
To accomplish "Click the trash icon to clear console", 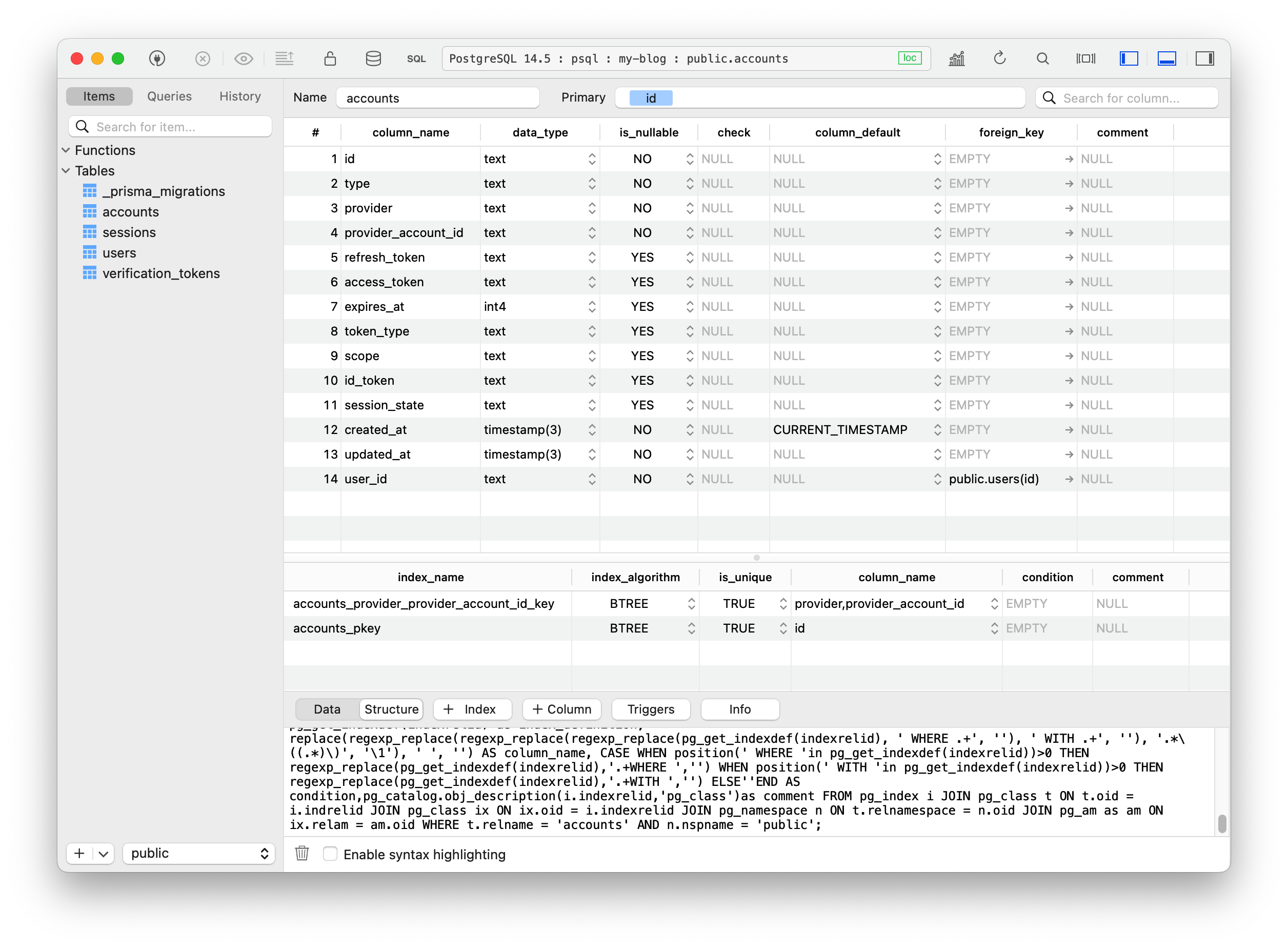I will click(301, 853).
